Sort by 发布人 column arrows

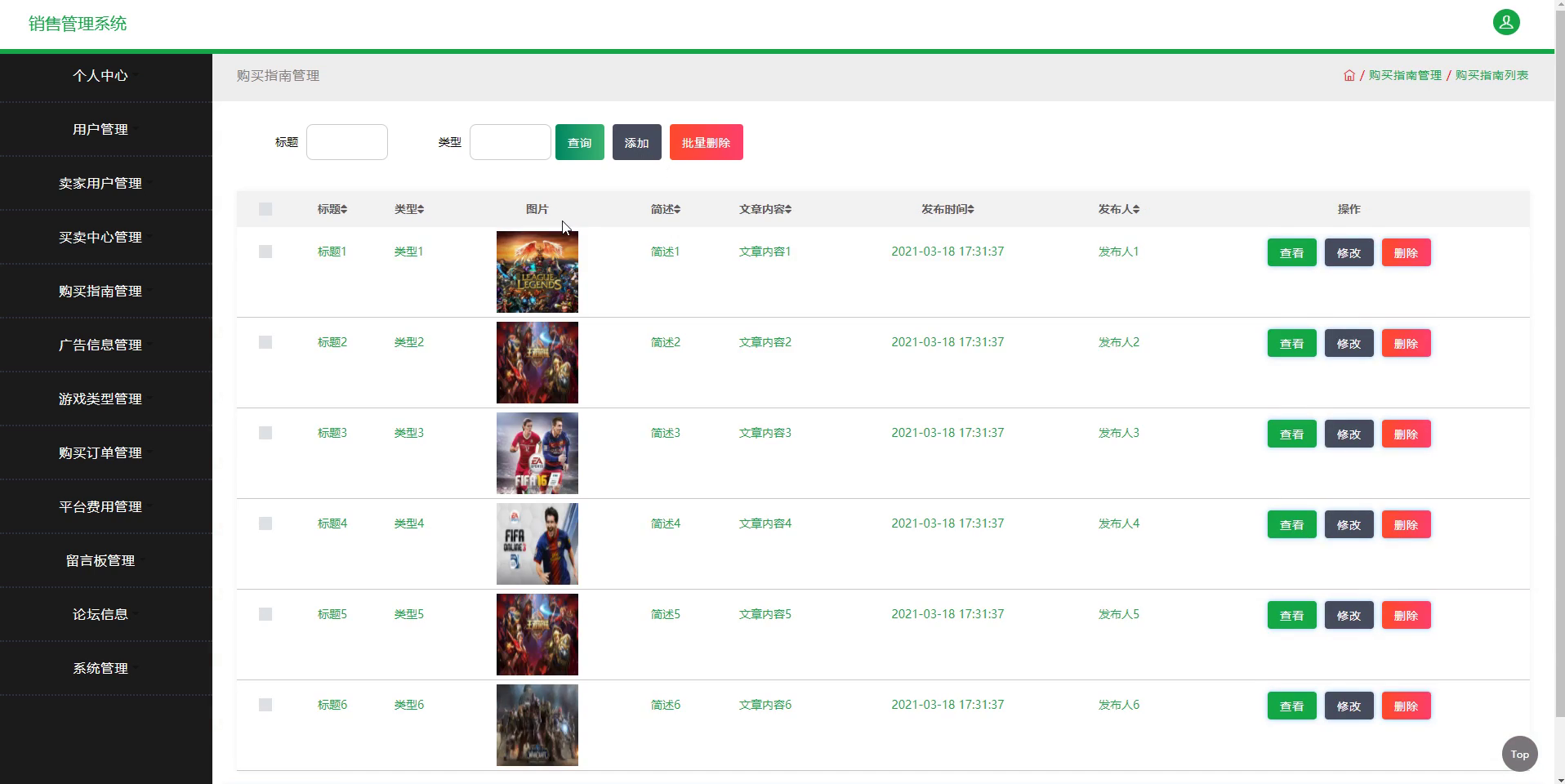[1136, 210]
